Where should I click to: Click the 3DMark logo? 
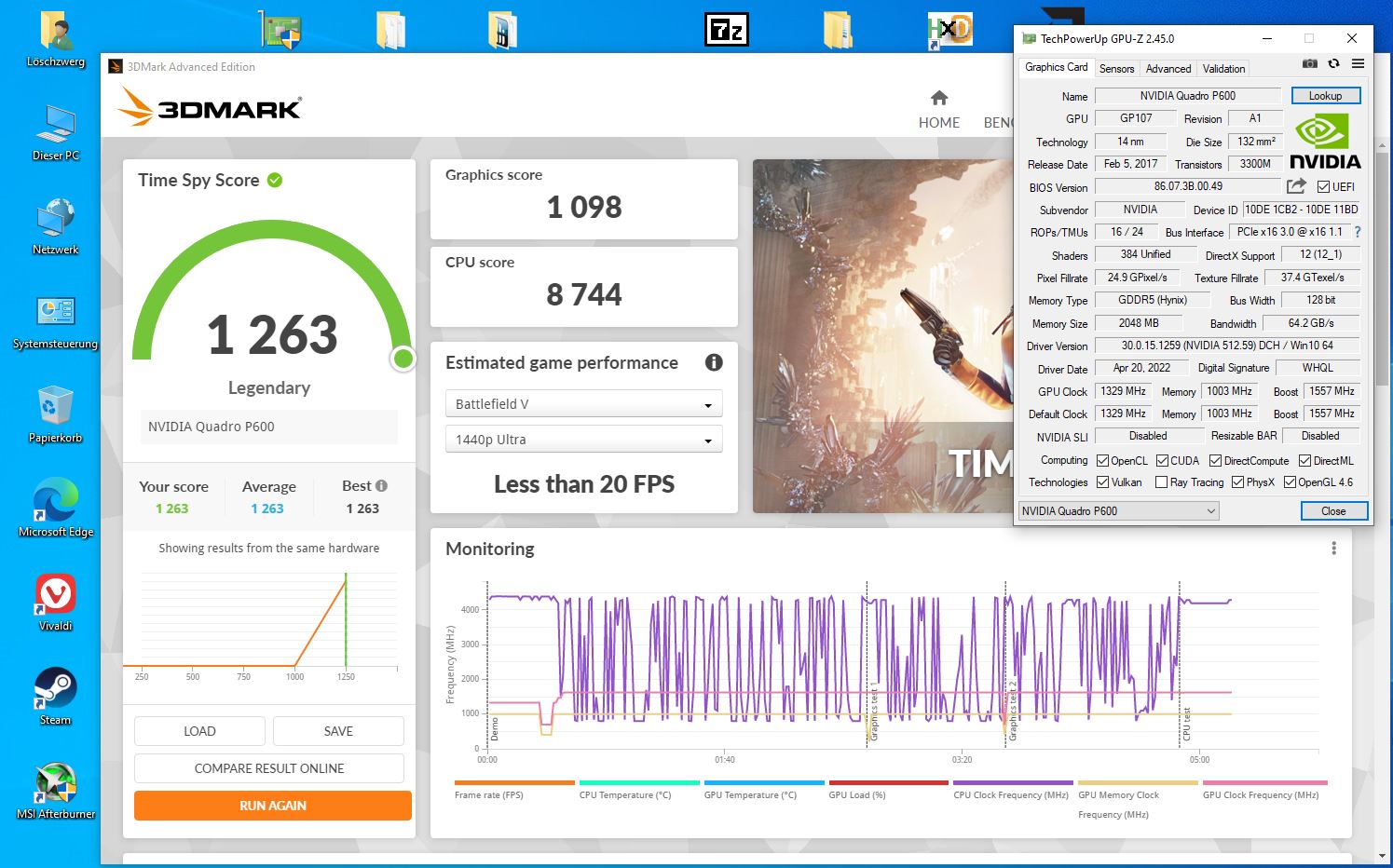210,107
